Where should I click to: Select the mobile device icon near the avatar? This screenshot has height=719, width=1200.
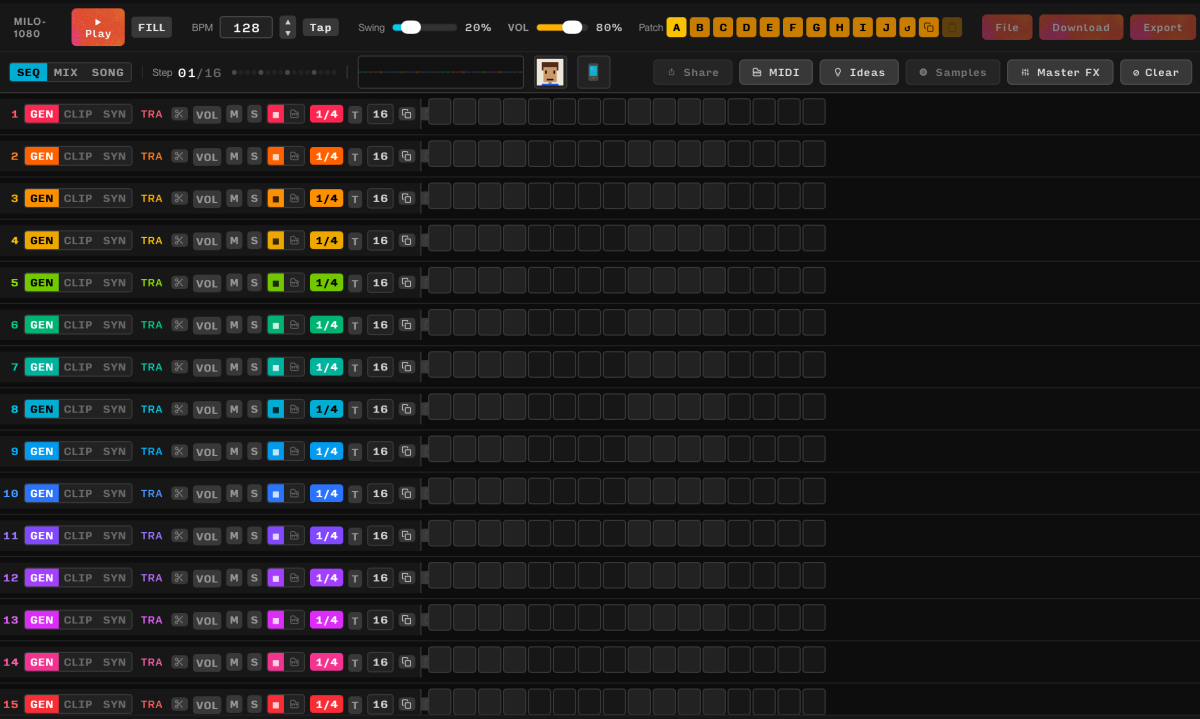coord(593,72)
